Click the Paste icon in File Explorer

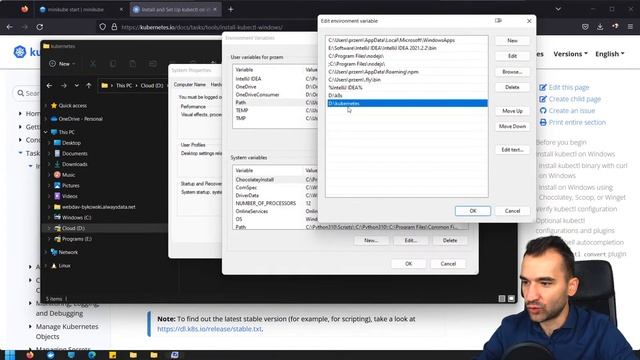click(x=133, y=64)
